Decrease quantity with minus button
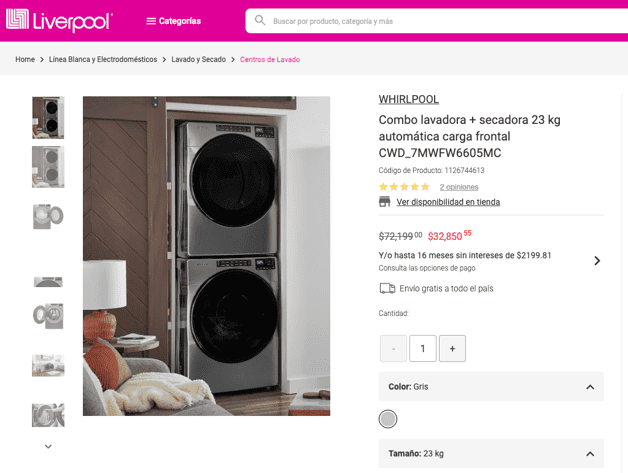The image size is (628, 473). [393, 348]
